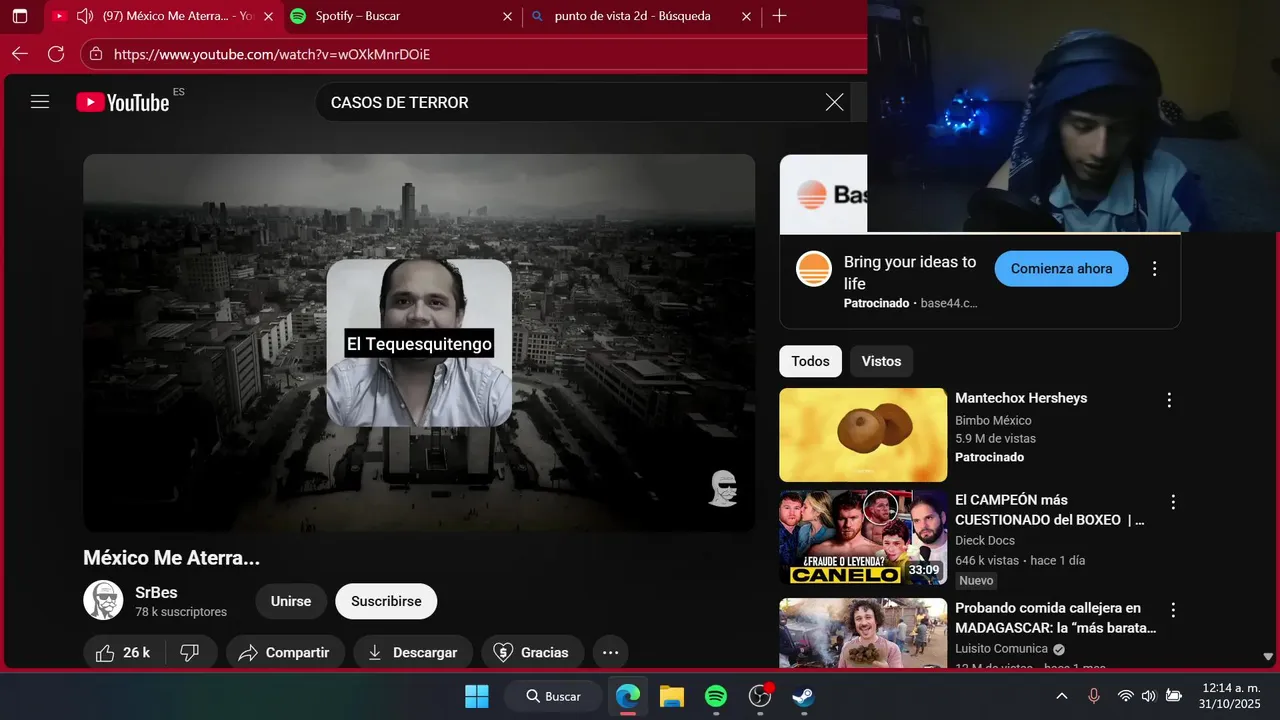Screen dimensions: 1280x720
Task: Go to YouTube home via logo
Action: (x=123, y=102)
